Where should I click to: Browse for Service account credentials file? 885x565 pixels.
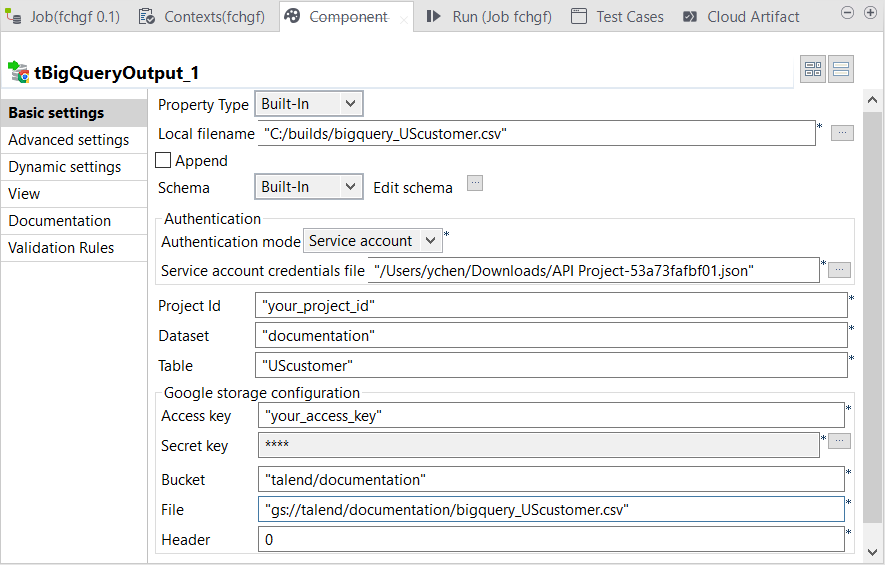coord(840,270)
